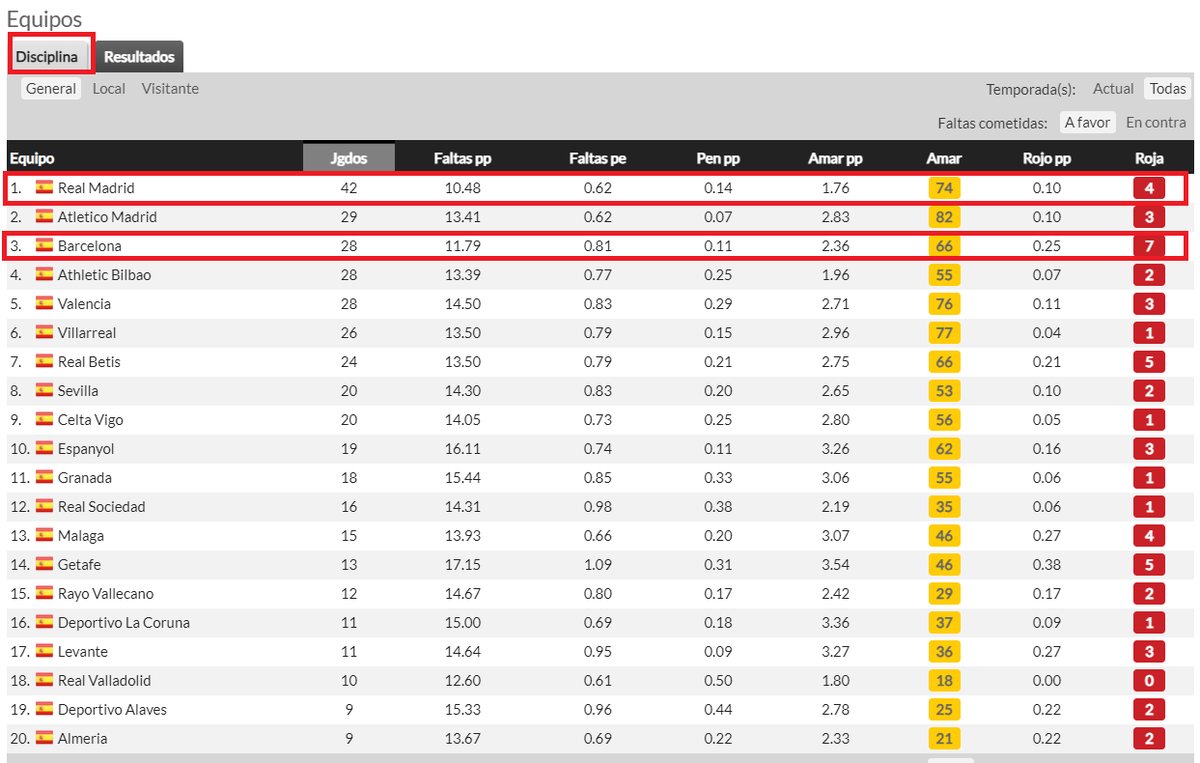
Task: Choose Actual season option
Action: coord(1113,88)
